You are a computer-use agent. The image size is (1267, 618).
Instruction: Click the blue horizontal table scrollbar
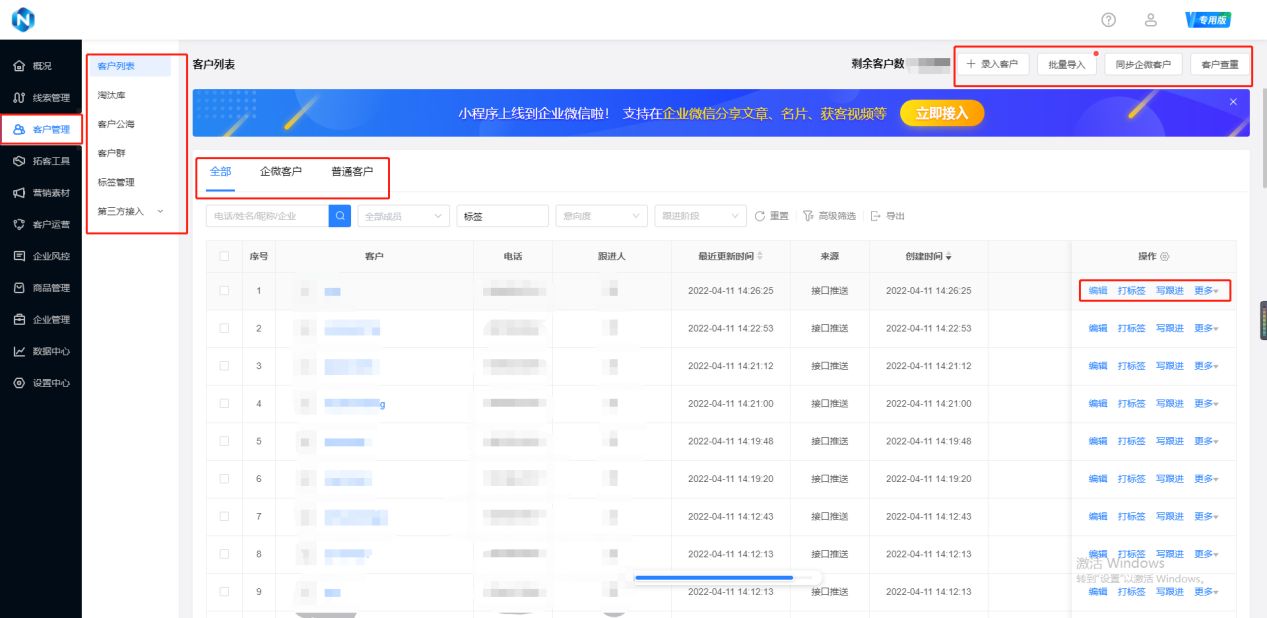pos(715,577)
